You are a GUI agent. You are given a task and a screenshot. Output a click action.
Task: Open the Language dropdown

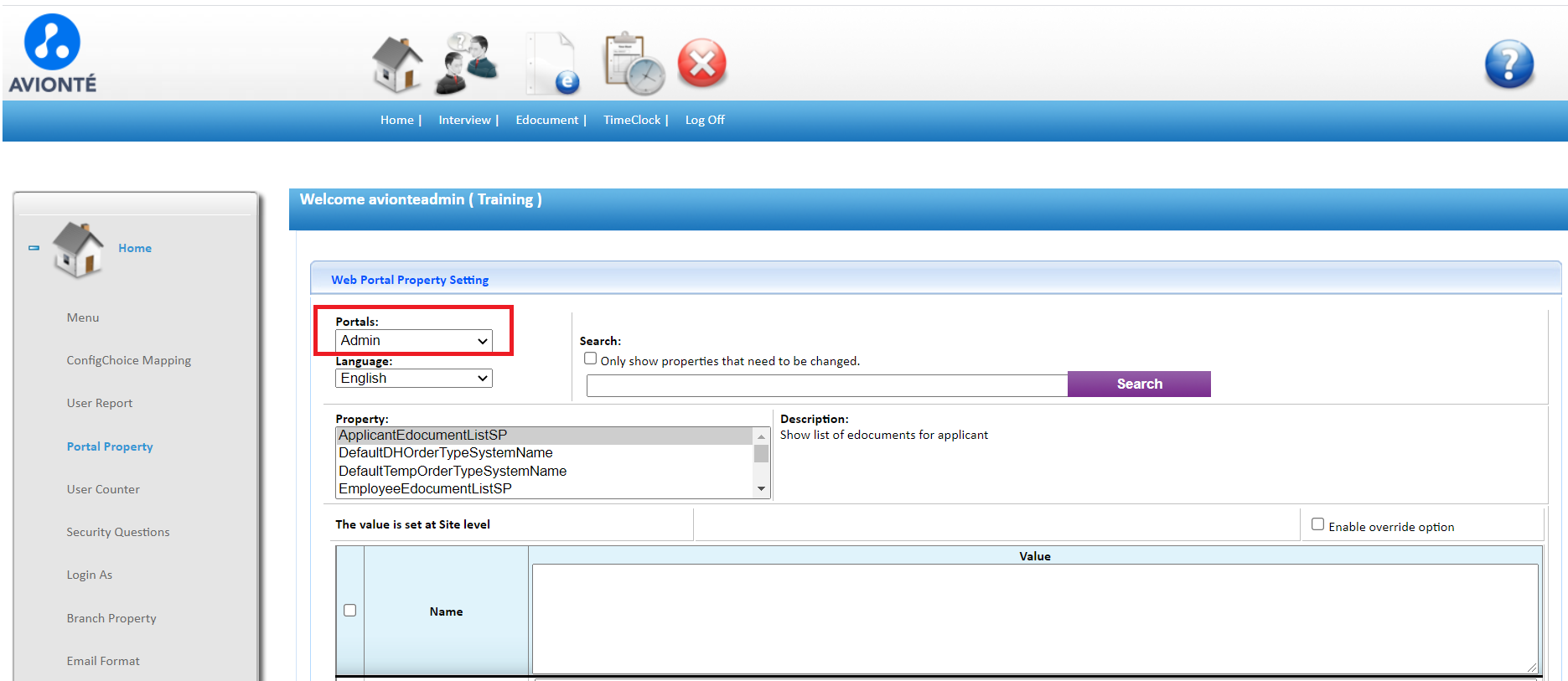click(414, 378)
